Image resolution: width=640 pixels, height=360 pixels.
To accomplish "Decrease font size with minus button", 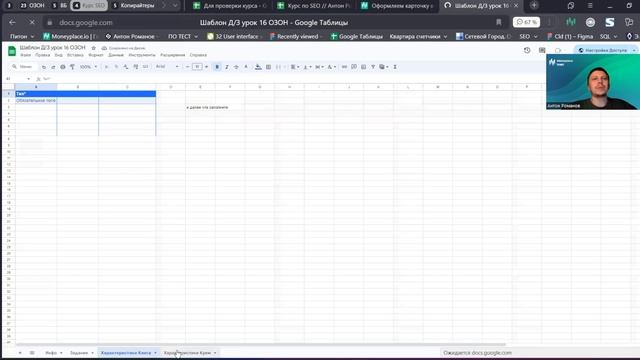I will point(188,67).
